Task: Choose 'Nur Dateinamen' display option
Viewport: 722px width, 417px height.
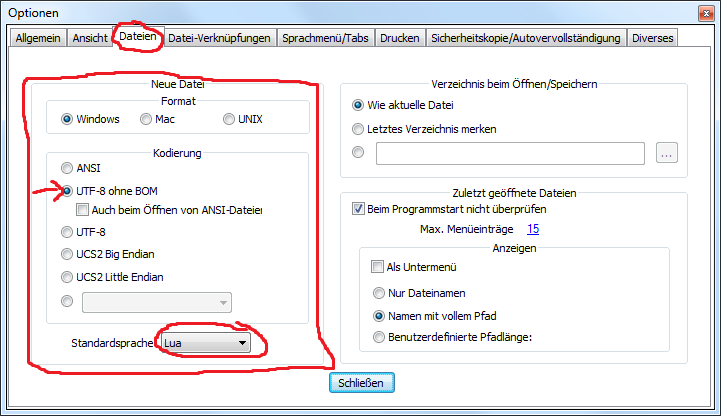Action: tap(379, 293)
